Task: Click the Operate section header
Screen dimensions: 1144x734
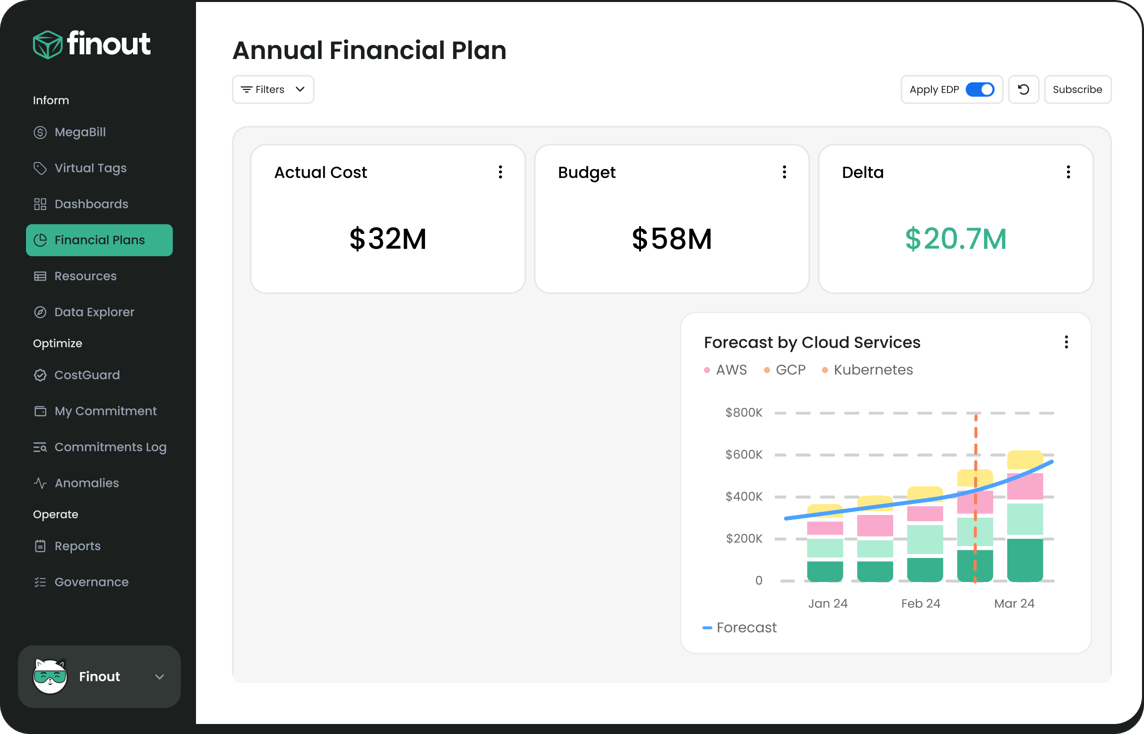Action: tap(55, 514)
